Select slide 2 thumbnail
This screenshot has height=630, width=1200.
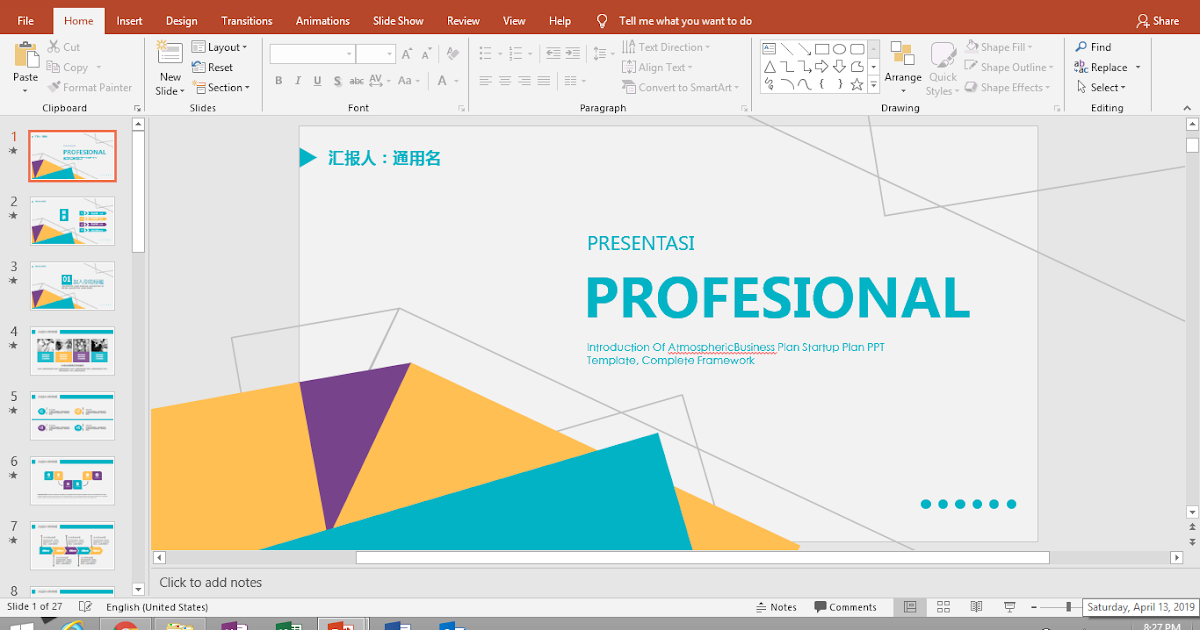click(x=72, y=221)
